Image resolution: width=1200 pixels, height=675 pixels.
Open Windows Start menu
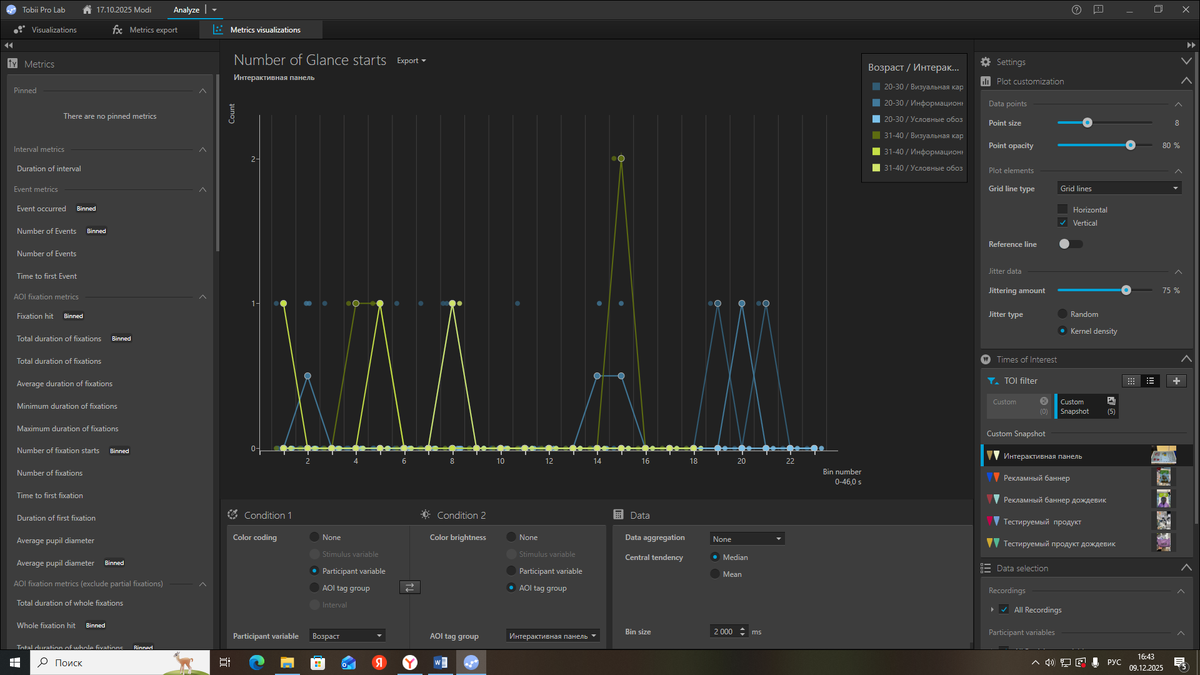tap(15, 662)
